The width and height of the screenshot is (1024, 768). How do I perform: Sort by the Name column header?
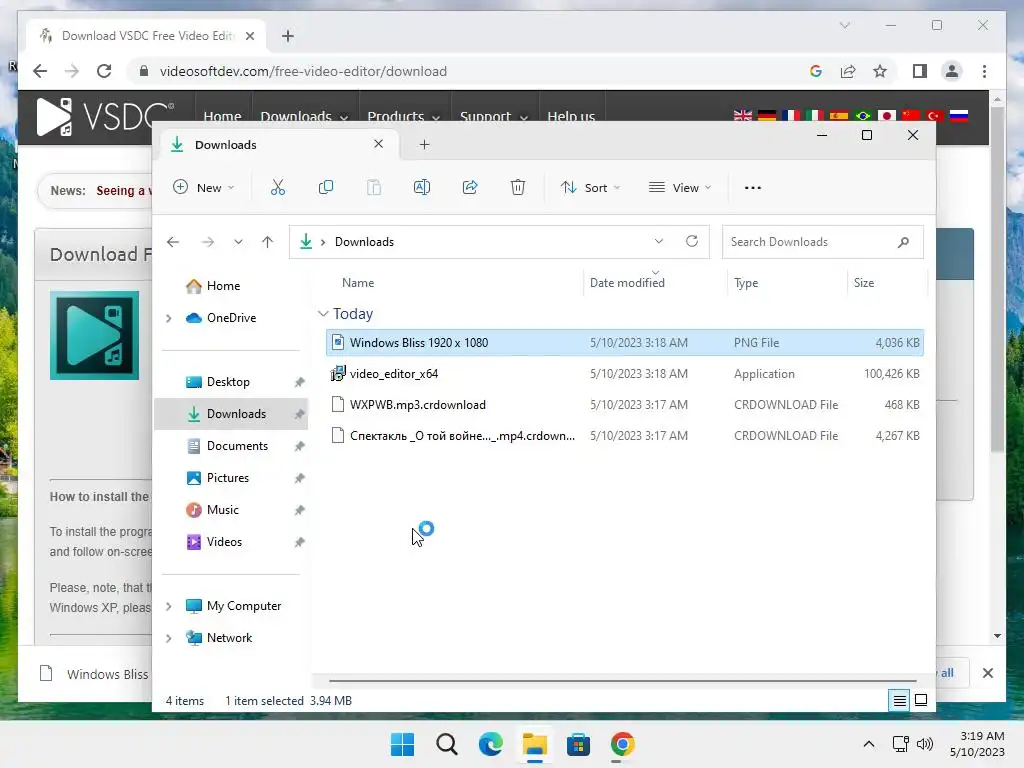coord(358,283)
